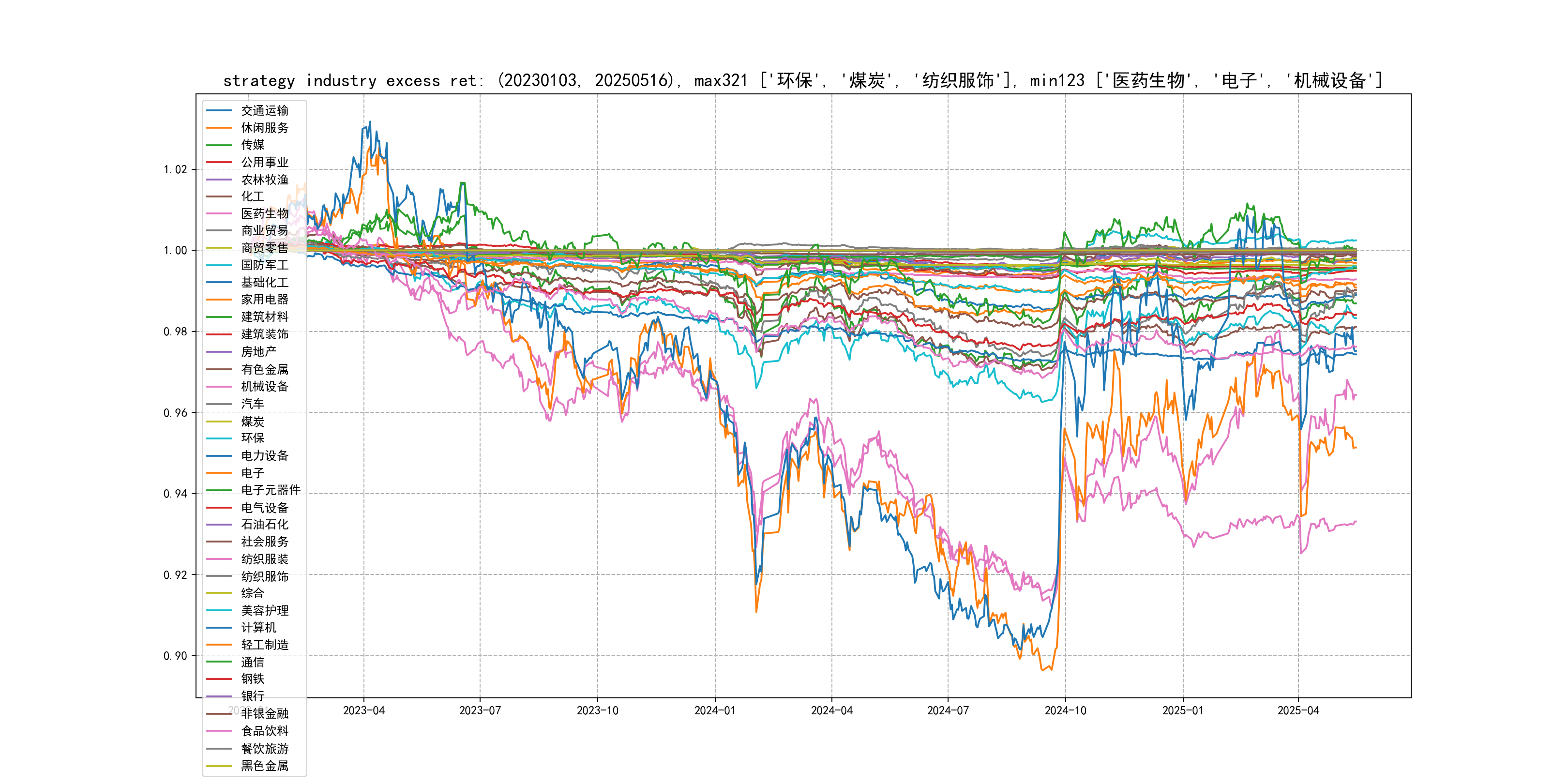Screen dimensions: 1568x784
Task: Click the red swatch beside 钢铁
Action: pos(219,678)
